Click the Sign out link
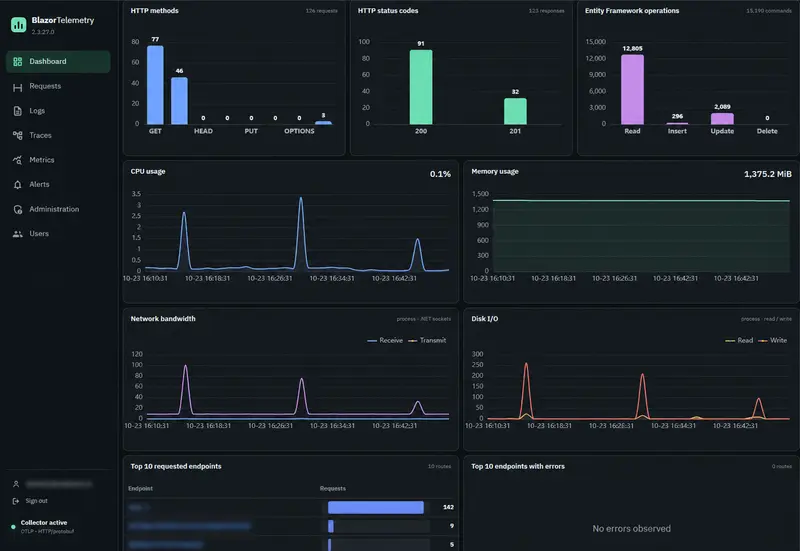The height and width of the screenshot is (551, 800). (36, 501)
